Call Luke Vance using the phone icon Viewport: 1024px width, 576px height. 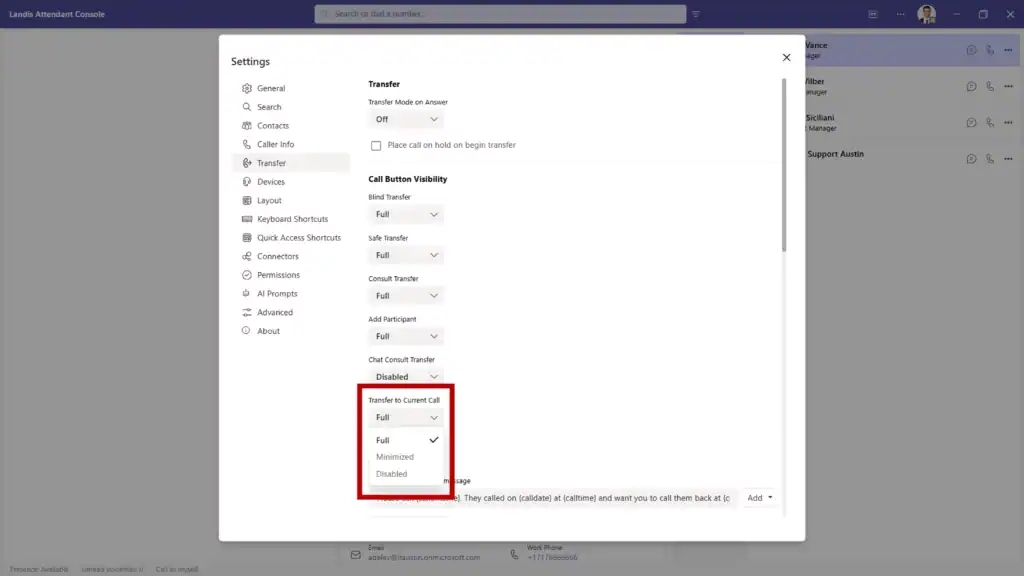[989, 49]
